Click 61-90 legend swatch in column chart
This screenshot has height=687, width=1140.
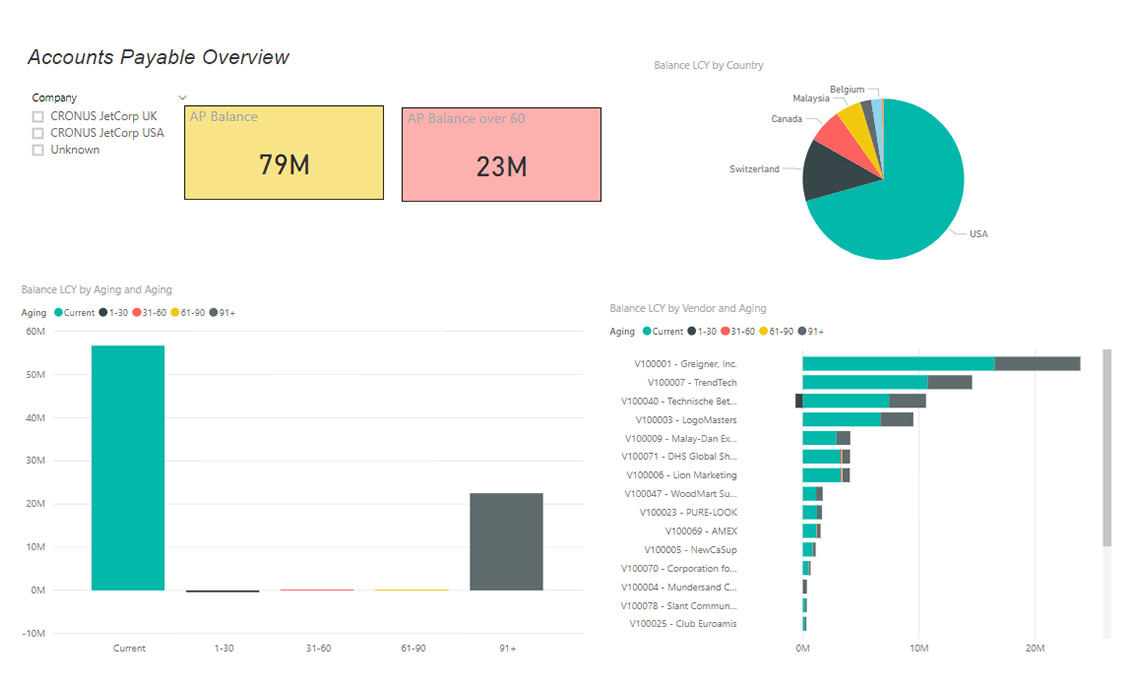coord(175,313)
